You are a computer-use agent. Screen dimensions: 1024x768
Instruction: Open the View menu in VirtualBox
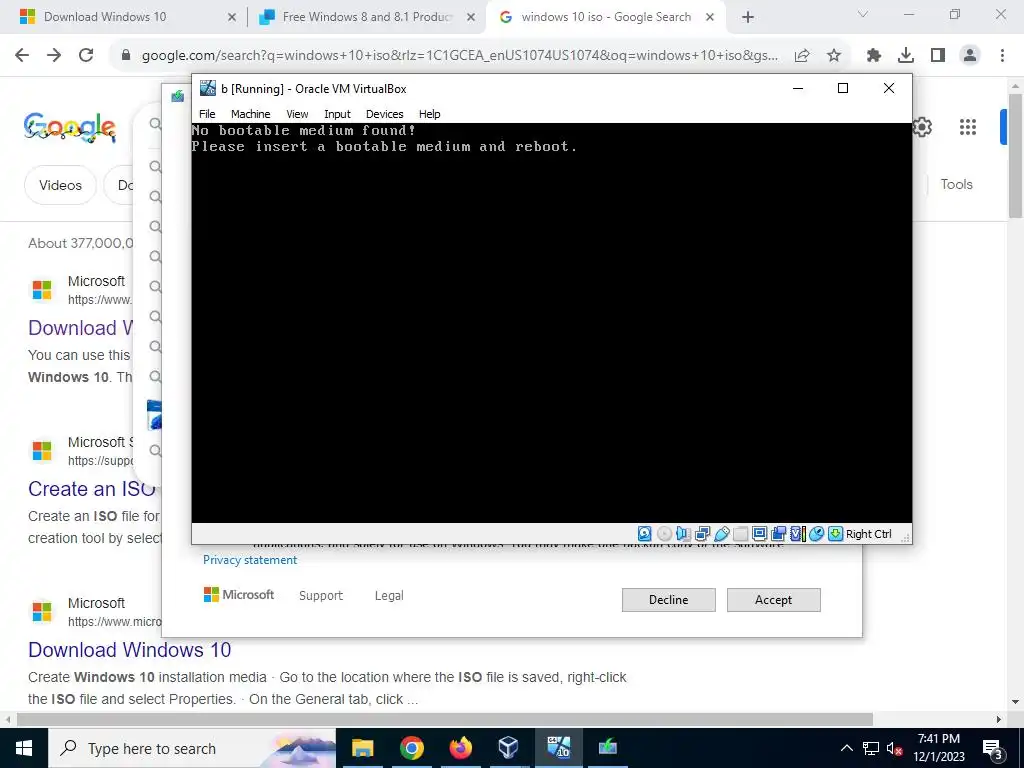pyautogui.click(x=297, y=114)
